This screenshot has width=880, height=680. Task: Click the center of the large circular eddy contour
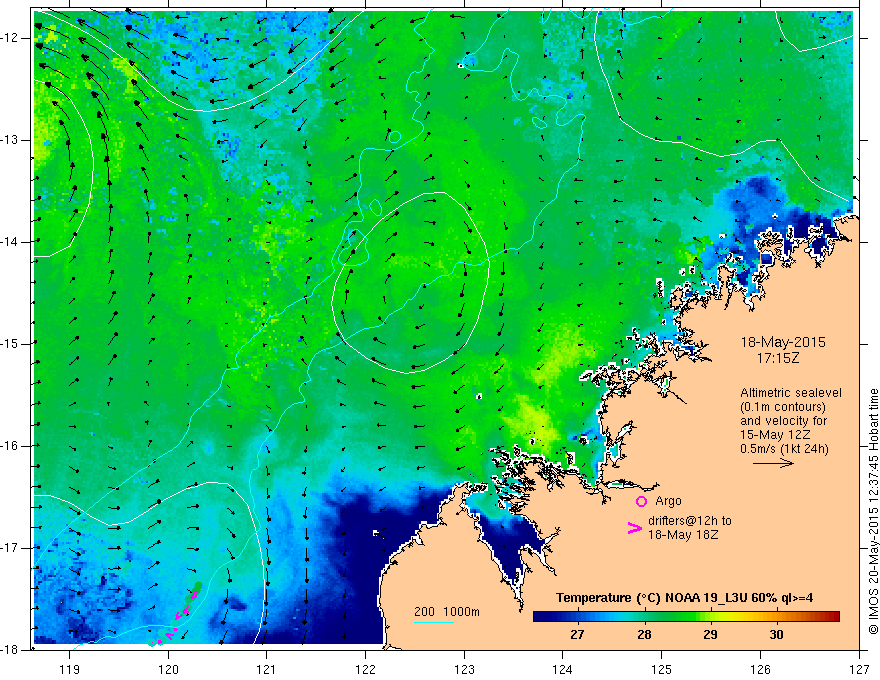410,283
